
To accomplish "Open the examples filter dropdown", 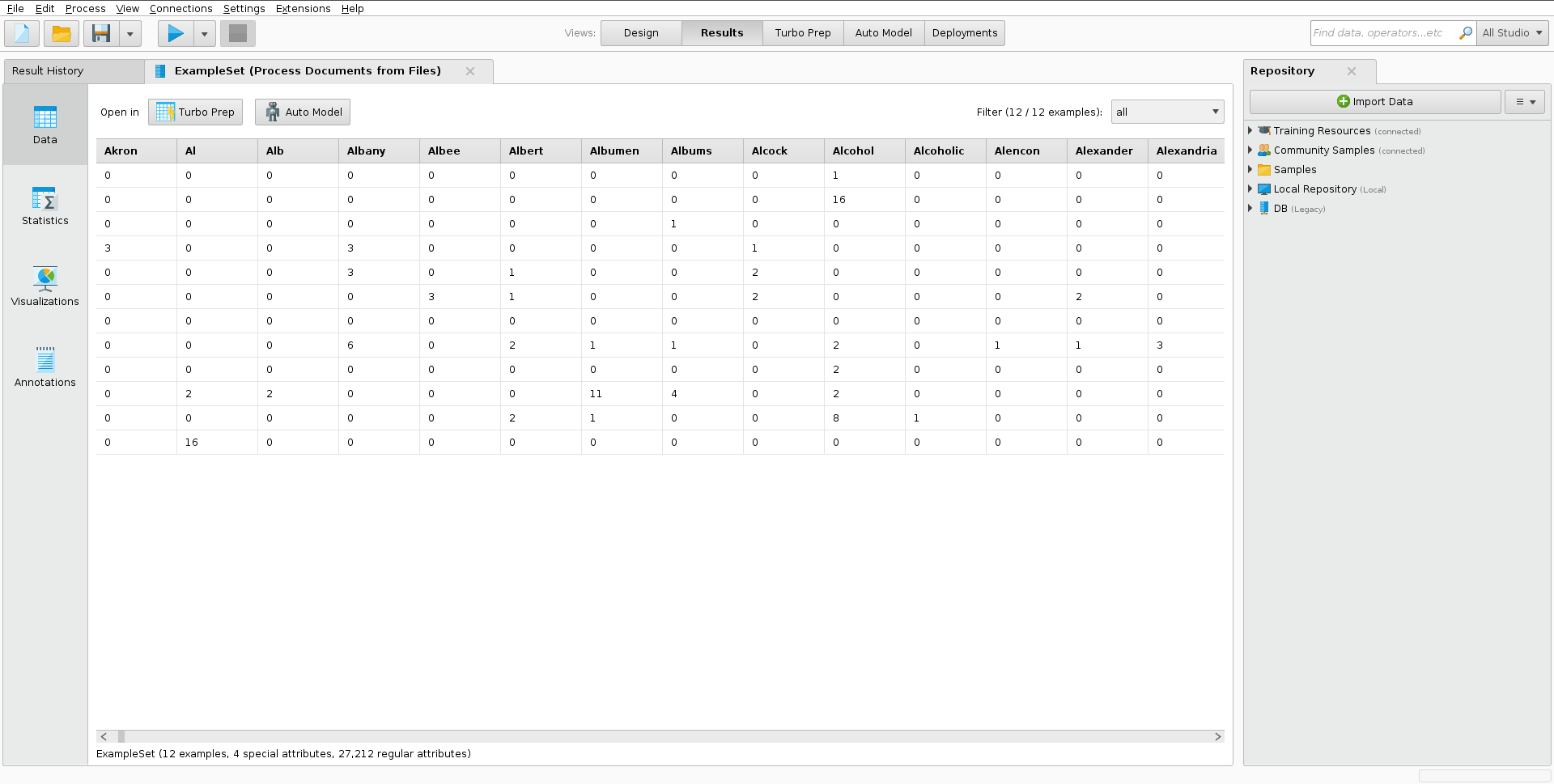I will (x=1167, y=112).
